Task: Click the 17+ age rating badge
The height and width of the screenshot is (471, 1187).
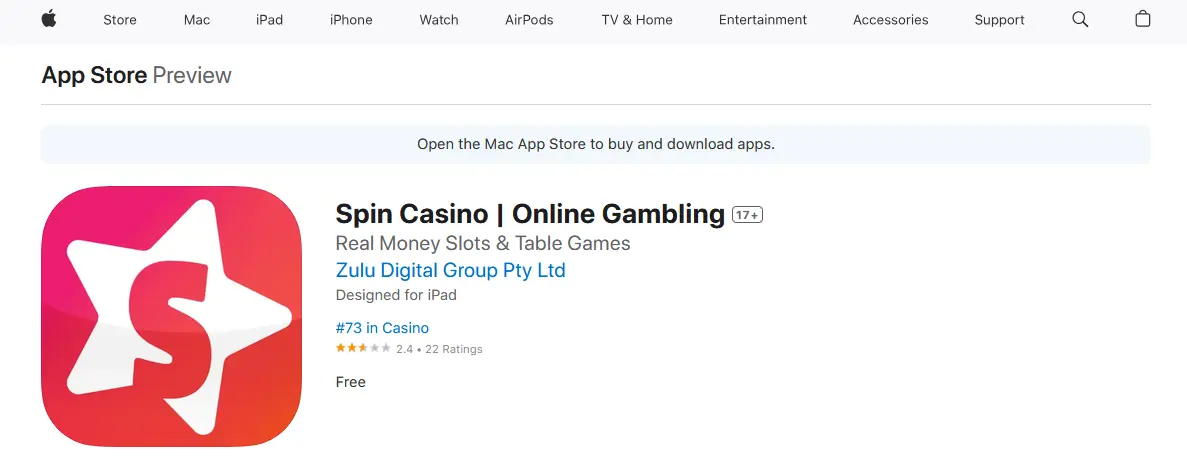Action: tap(747, 215)
